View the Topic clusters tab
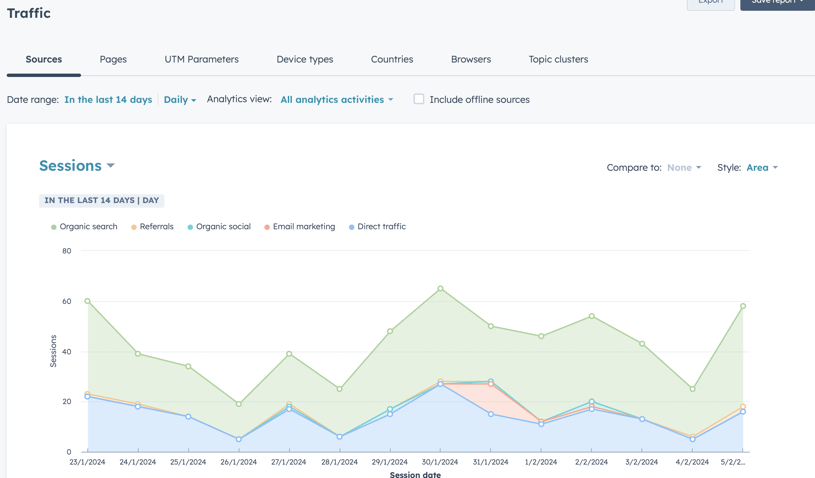 click(x=558, y=59)
